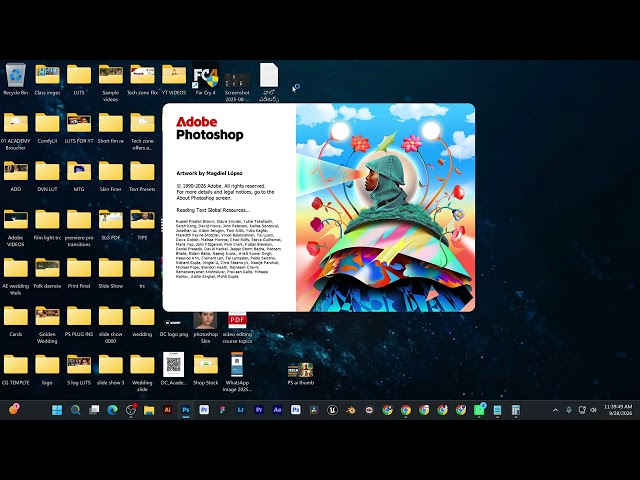Screen dimensions: 640x480
Task: Select the ComfyUI folder
Action: tap(47, 129)
